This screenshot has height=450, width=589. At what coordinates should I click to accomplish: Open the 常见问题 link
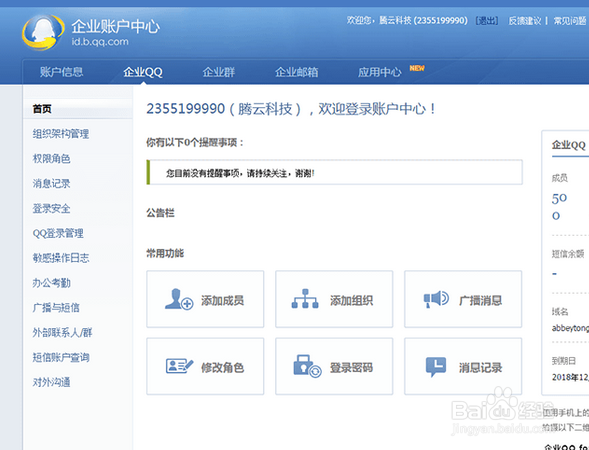[x=570, y=21]
